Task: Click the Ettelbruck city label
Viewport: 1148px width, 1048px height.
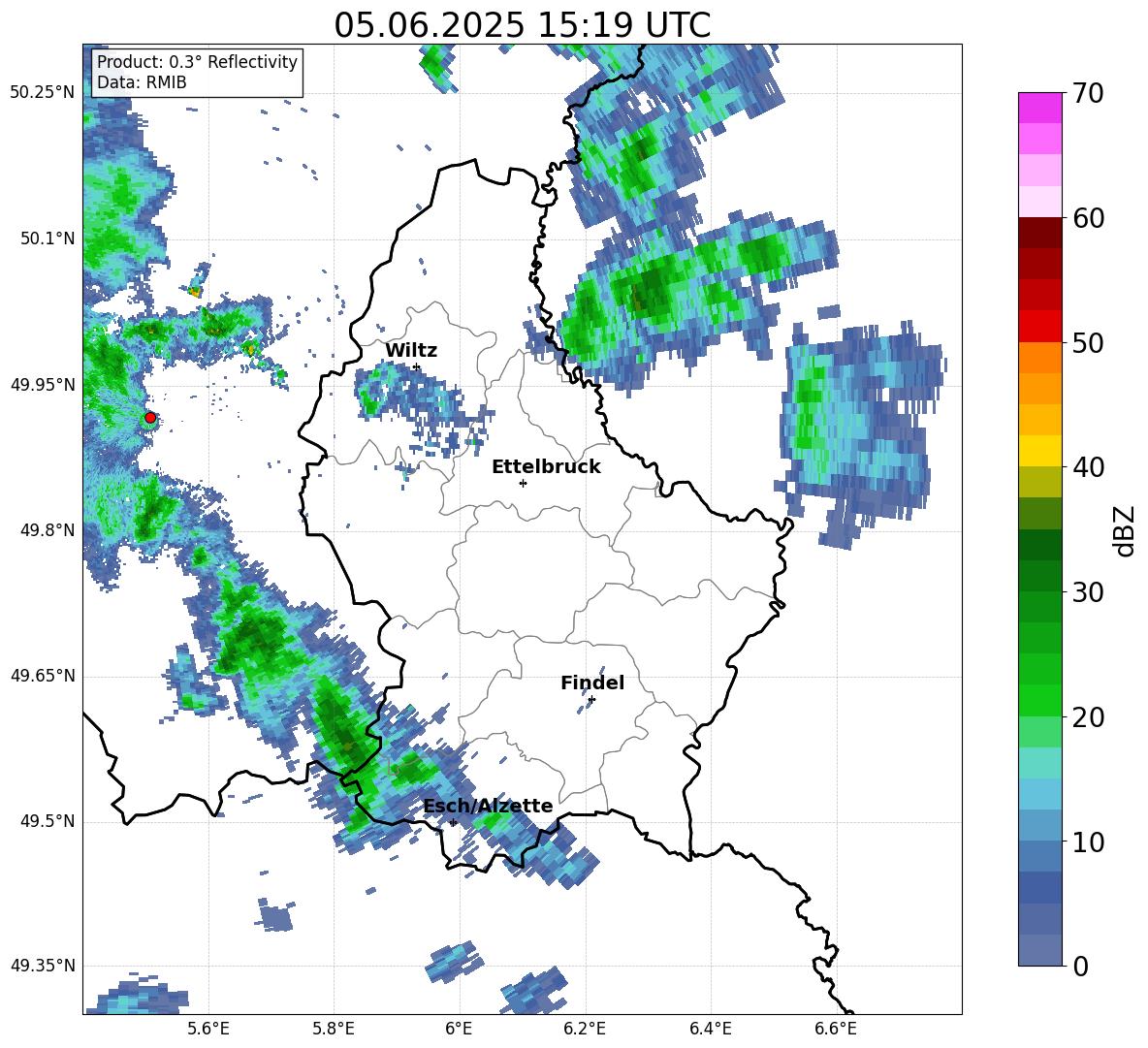Action: (x=546, y=467)
